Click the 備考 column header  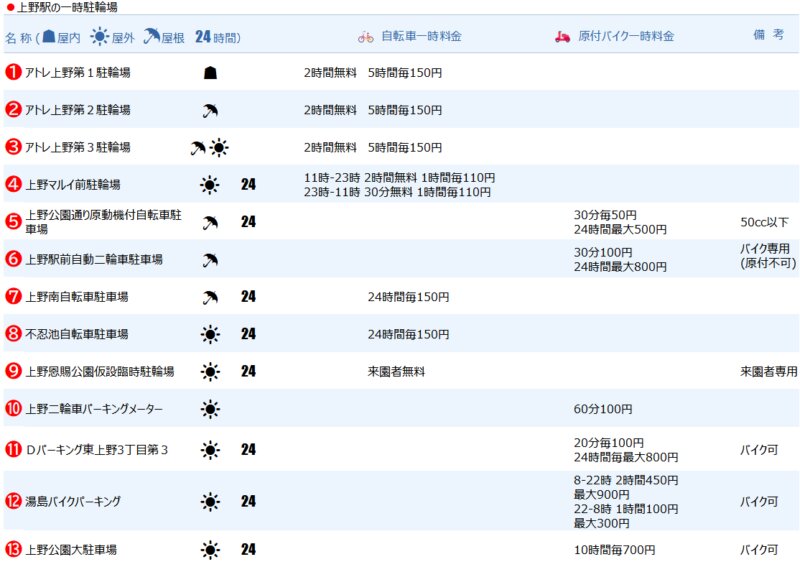tap(768, 35)
